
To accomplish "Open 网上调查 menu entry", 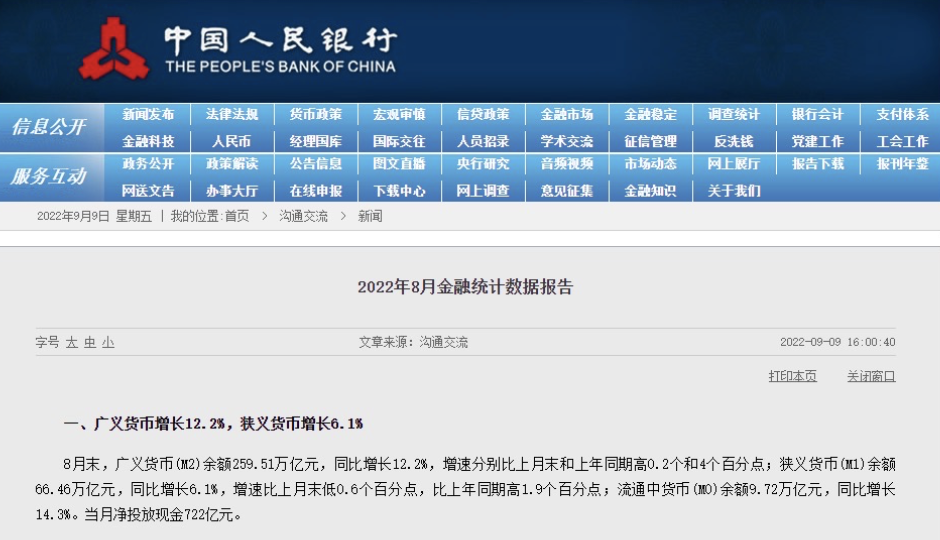I will 483,191.
